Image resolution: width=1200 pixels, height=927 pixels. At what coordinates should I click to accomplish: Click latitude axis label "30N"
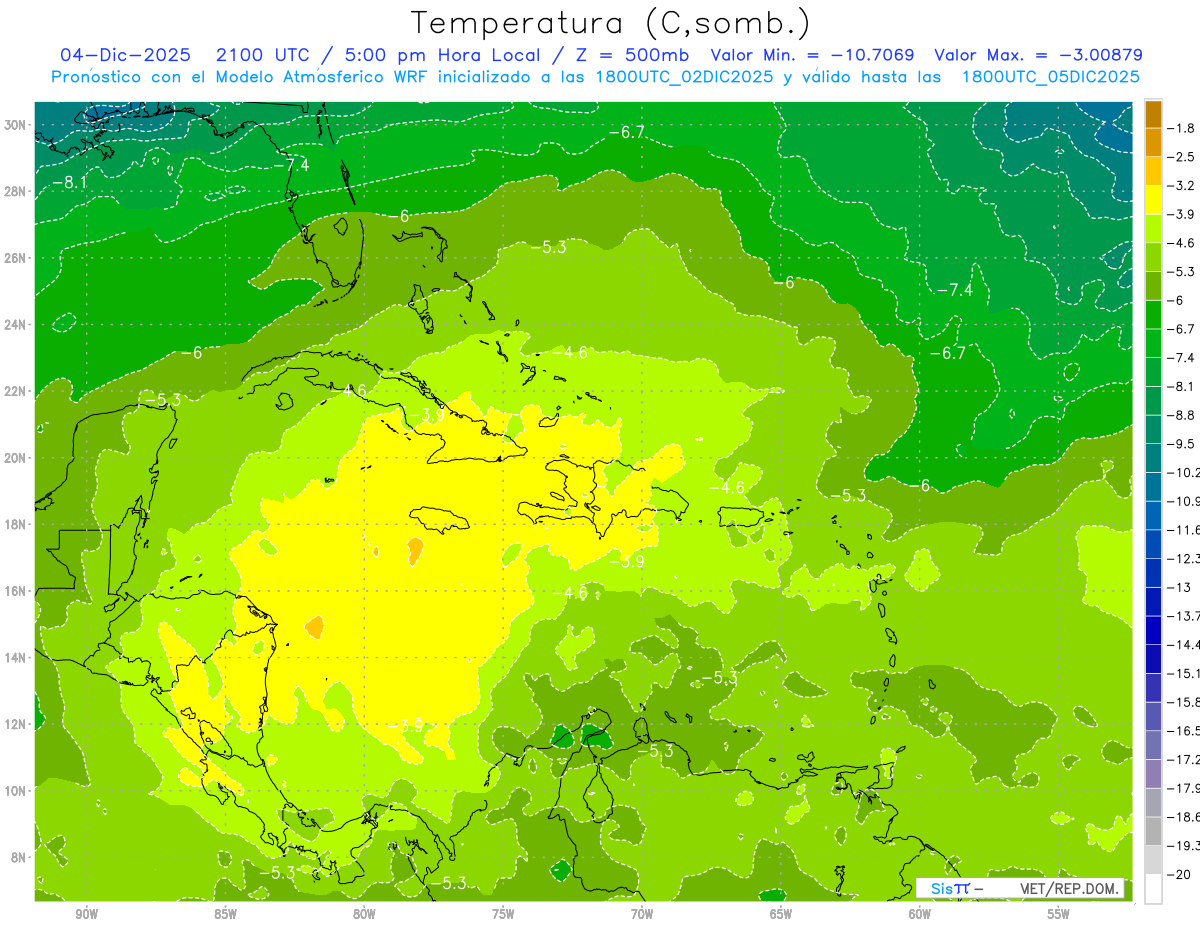point(15,125)
